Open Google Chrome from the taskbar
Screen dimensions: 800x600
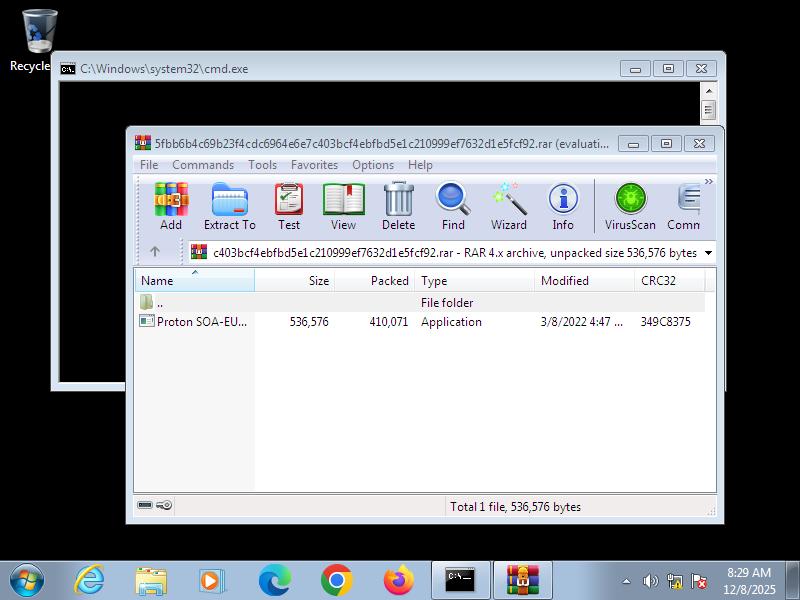pyautogui.click(x=337, y=580)
